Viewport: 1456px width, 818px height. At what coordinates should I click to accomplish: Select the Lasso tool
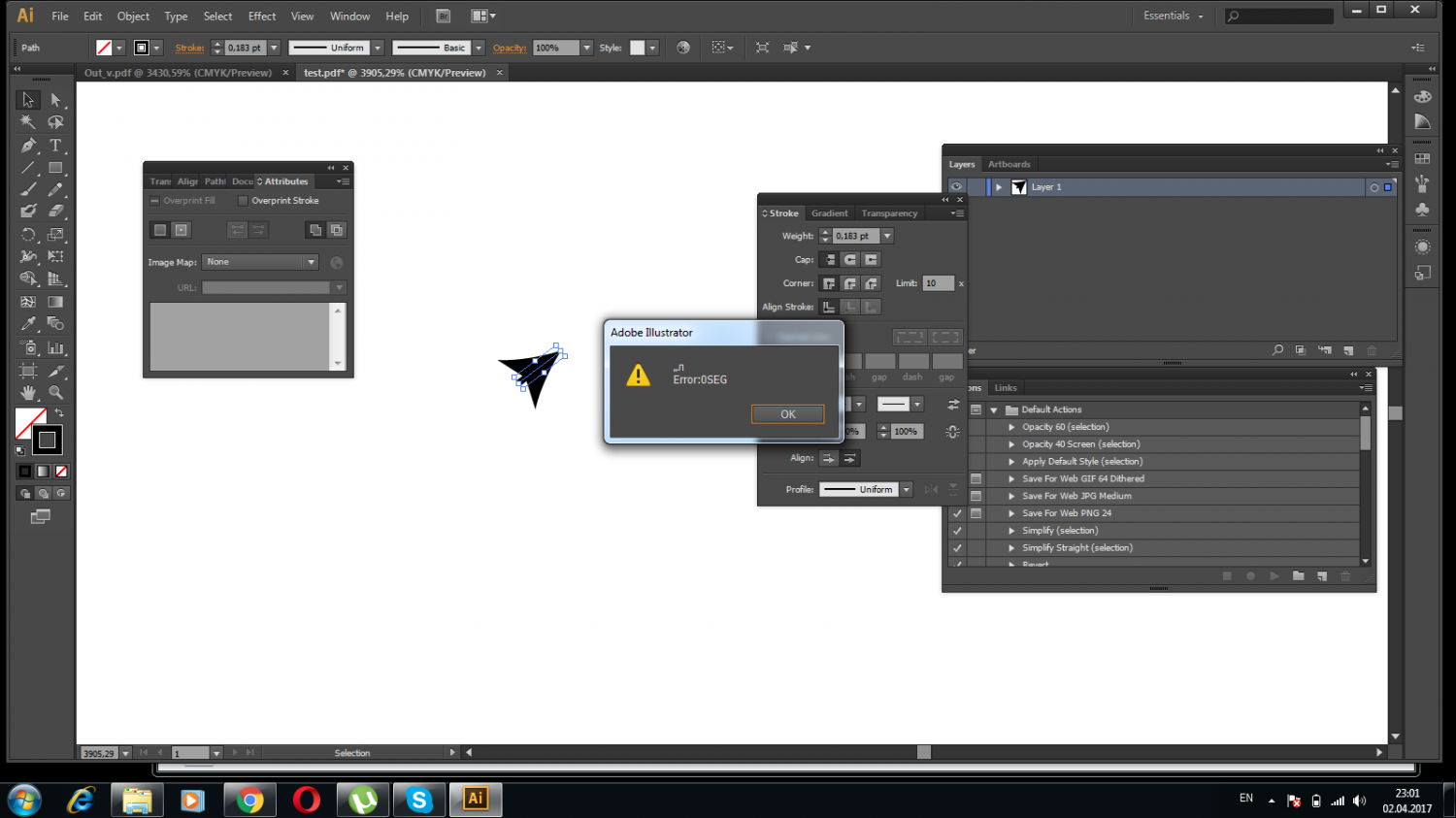(x=55, y=122)
